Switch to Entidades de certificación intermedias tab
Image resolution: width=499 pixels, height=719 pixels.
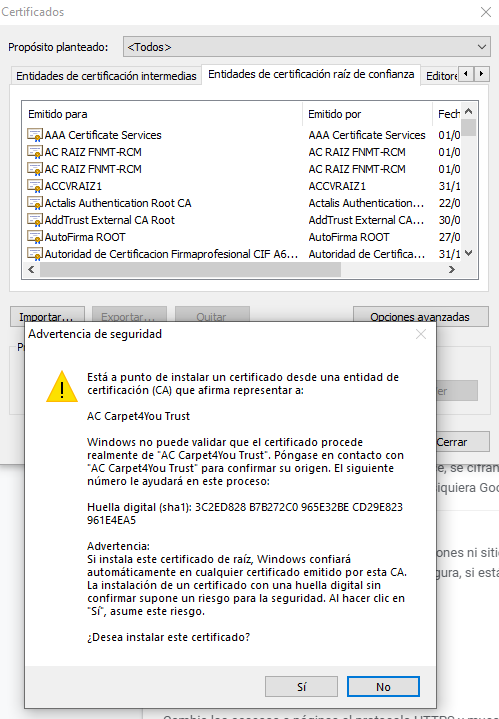[x=106, y=76]
